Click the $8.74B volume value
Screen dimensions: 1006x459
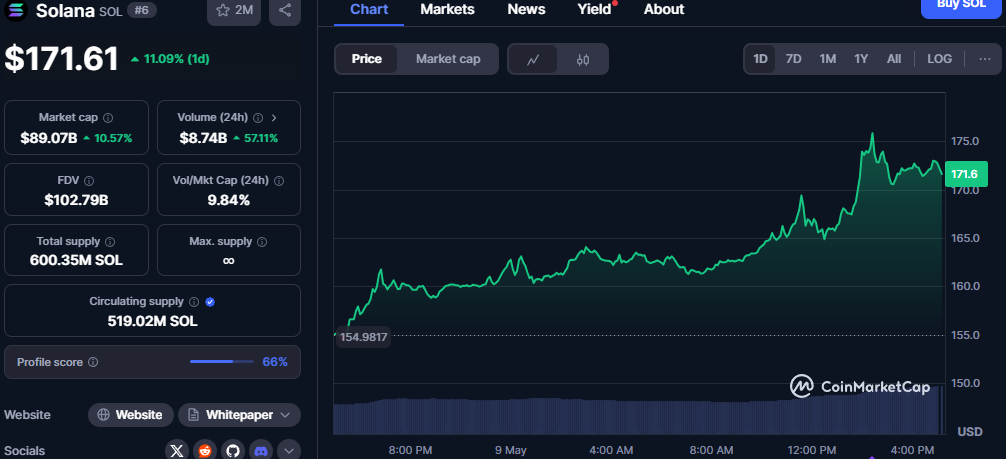pos(205,138)
